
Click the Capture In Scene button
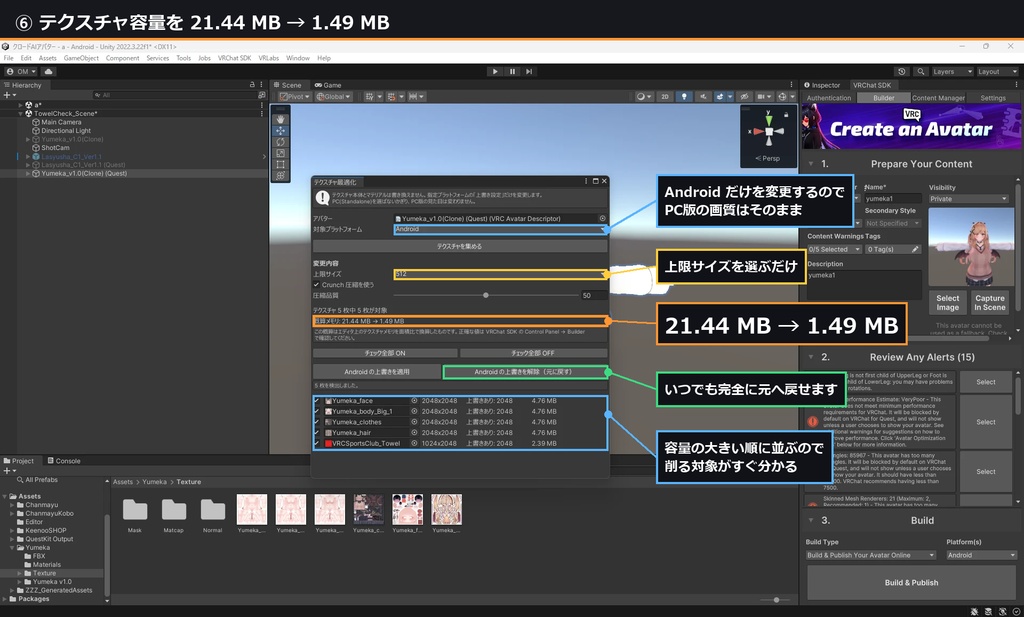click(x=989, y=302)
